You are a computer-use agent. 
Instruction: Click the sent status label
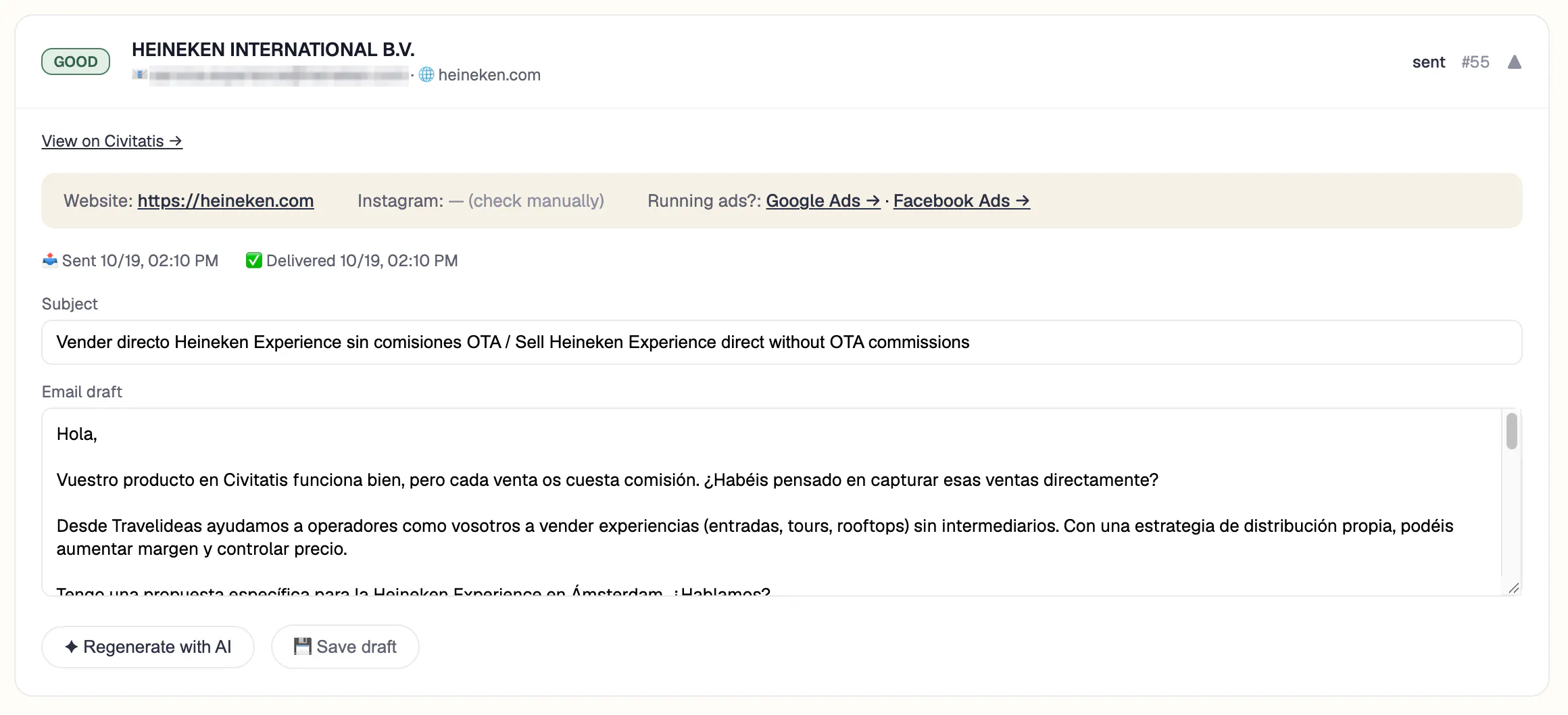(x=1429, y=62)
